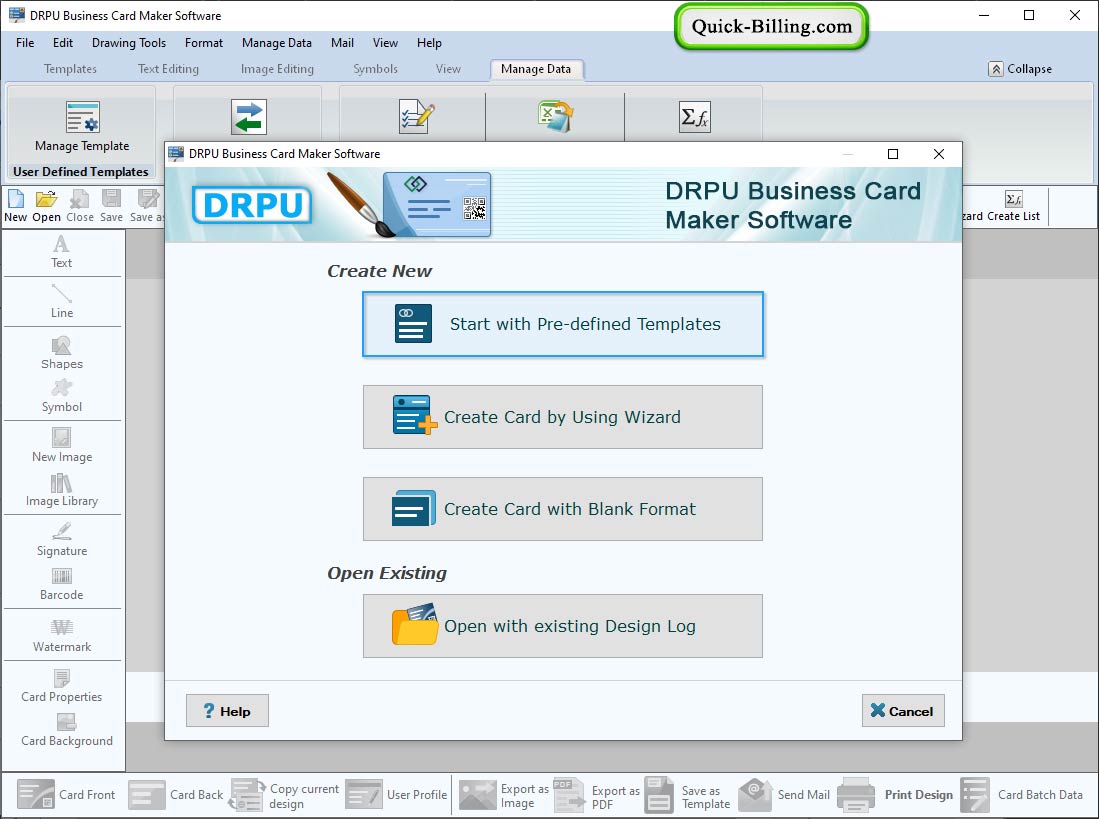The width and height of the screenshot is (1099, 819).
Task: Select the Line drawing tool
Action: (x=62, y=302)
